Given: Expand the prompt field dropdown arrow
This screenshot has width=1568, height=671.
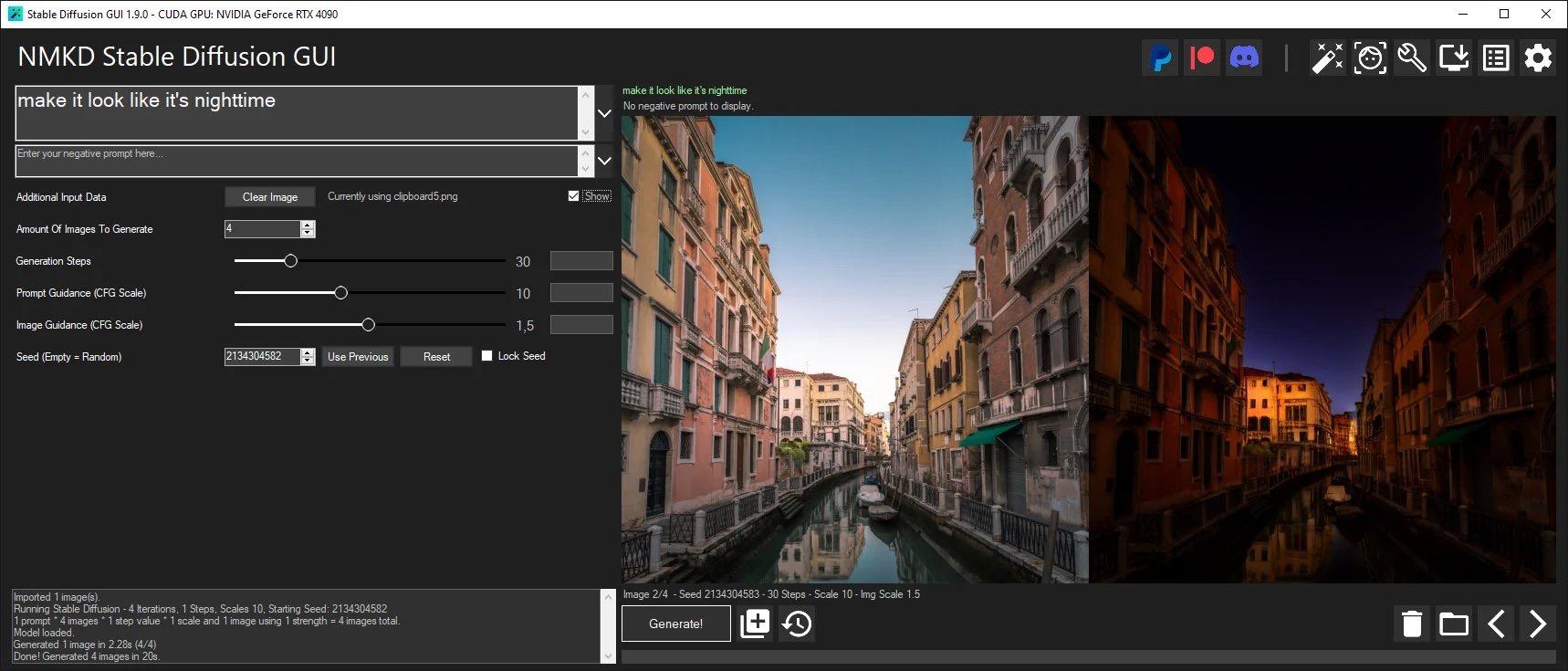Looking at the screenshot, I should [604, 113].
